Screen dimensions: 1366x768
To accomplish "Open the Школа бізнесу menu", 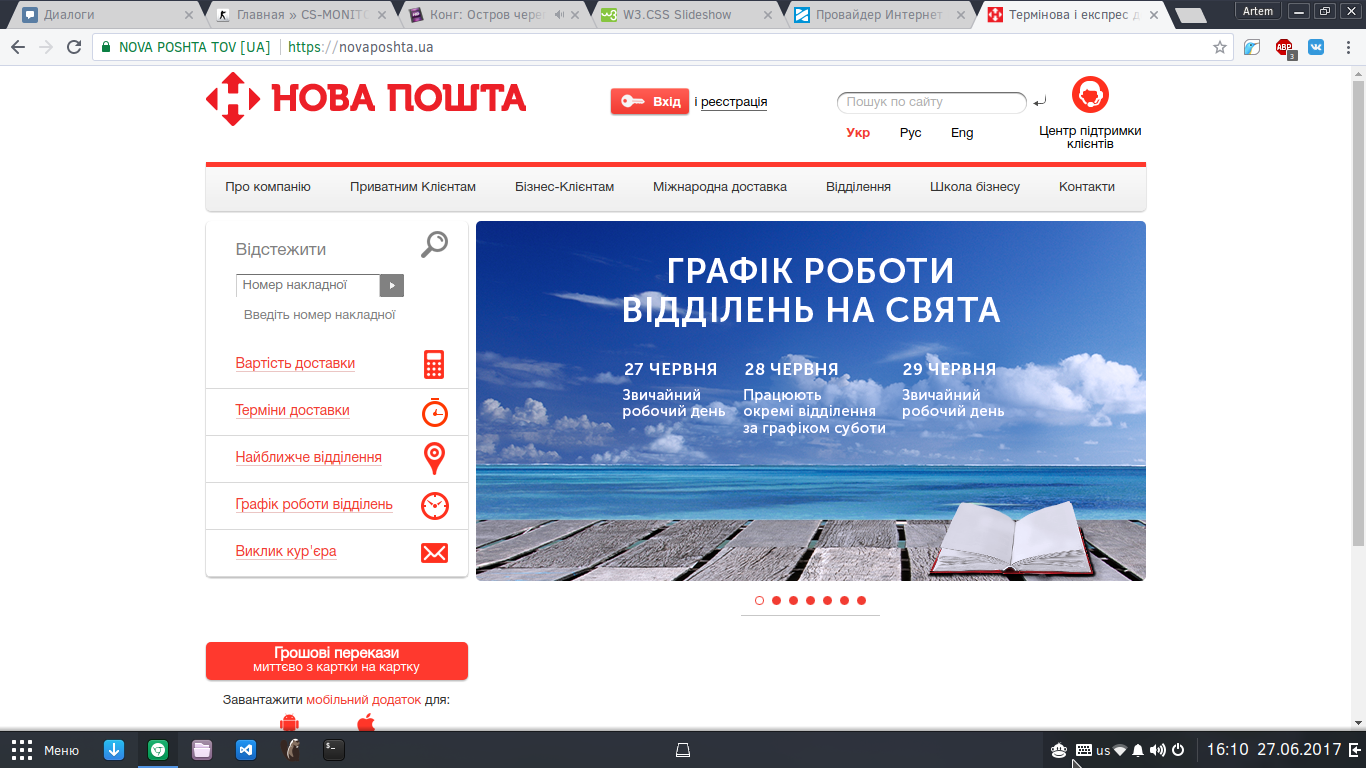I will (x=975, y=187).
